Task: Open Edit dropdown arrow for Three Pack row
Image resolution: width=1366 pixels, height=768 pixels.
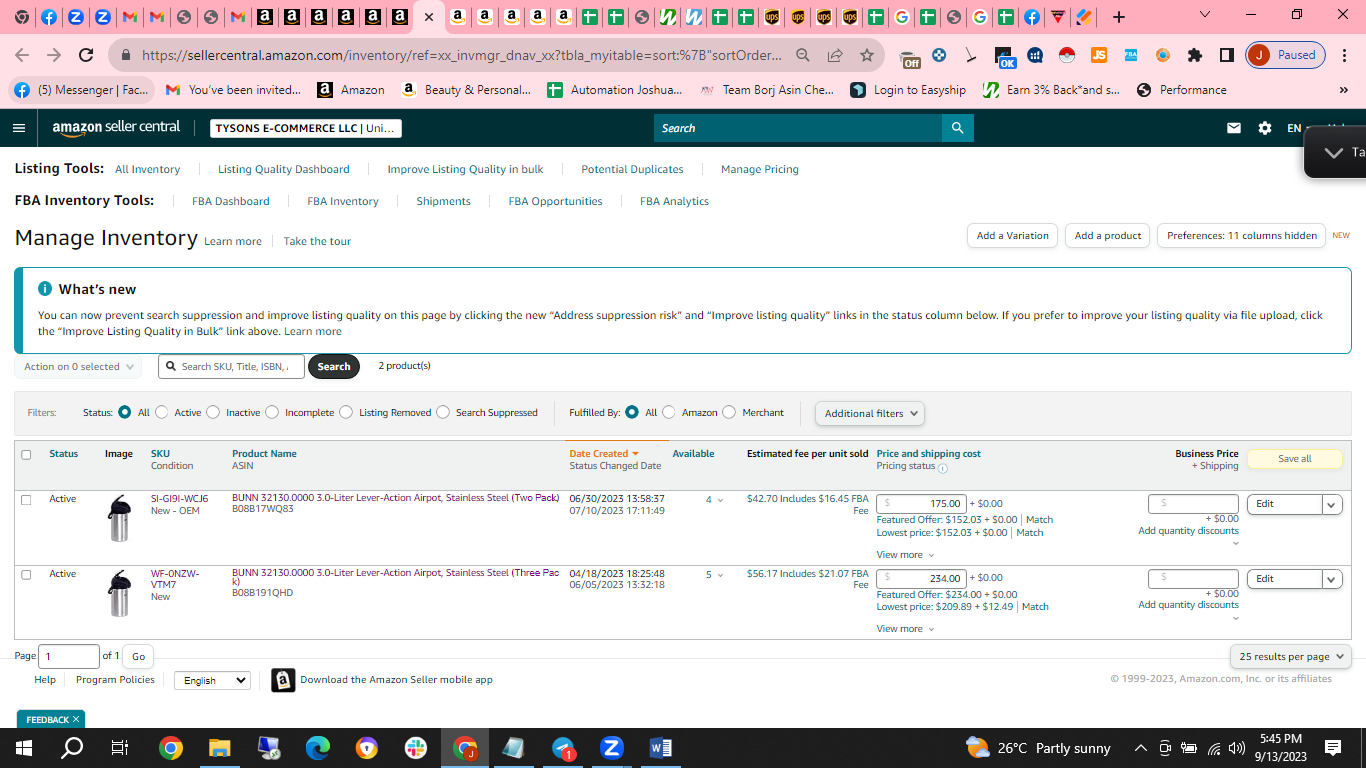Action: 1332,579
